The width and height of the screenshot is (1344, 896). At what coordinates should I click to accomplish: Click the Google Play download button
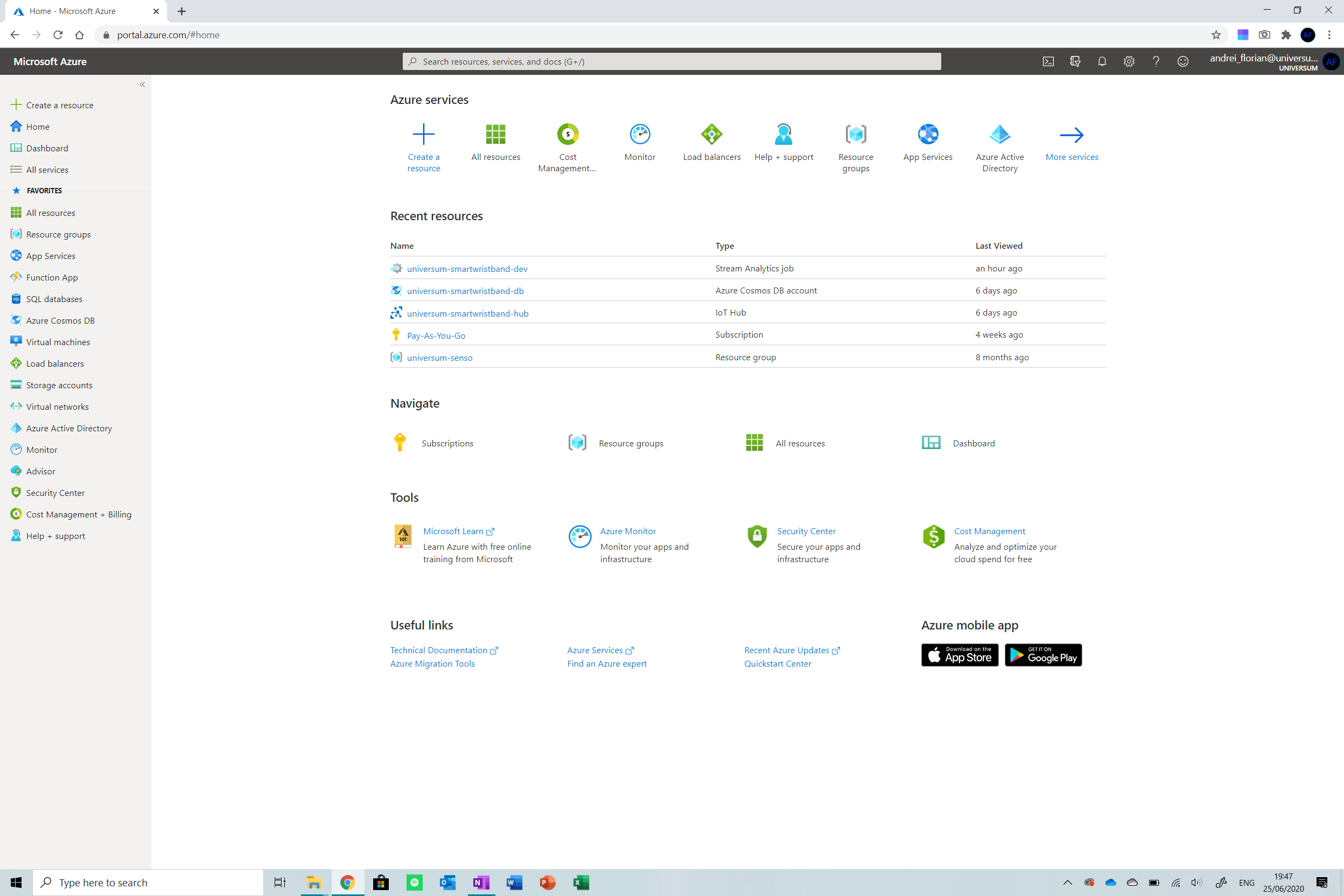click(x=1043, y=655)
